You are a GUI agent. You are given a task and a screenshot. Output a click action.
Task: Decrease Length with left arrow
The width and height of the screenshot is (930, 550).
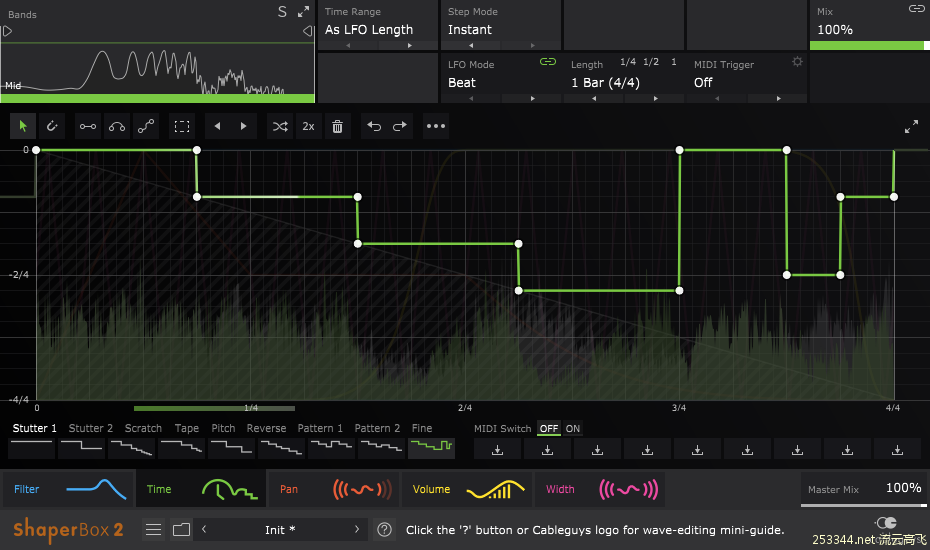(x=594, y=98)
